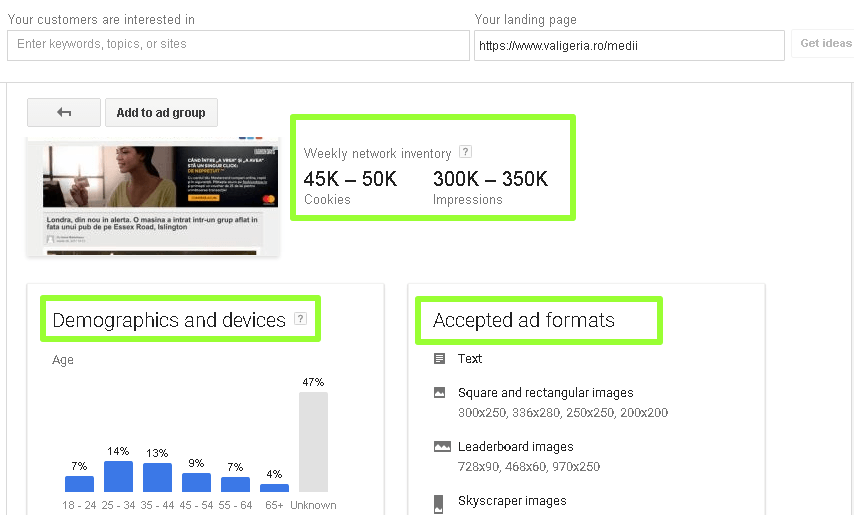Click Add to ad group button

click(x=161, y=112)
